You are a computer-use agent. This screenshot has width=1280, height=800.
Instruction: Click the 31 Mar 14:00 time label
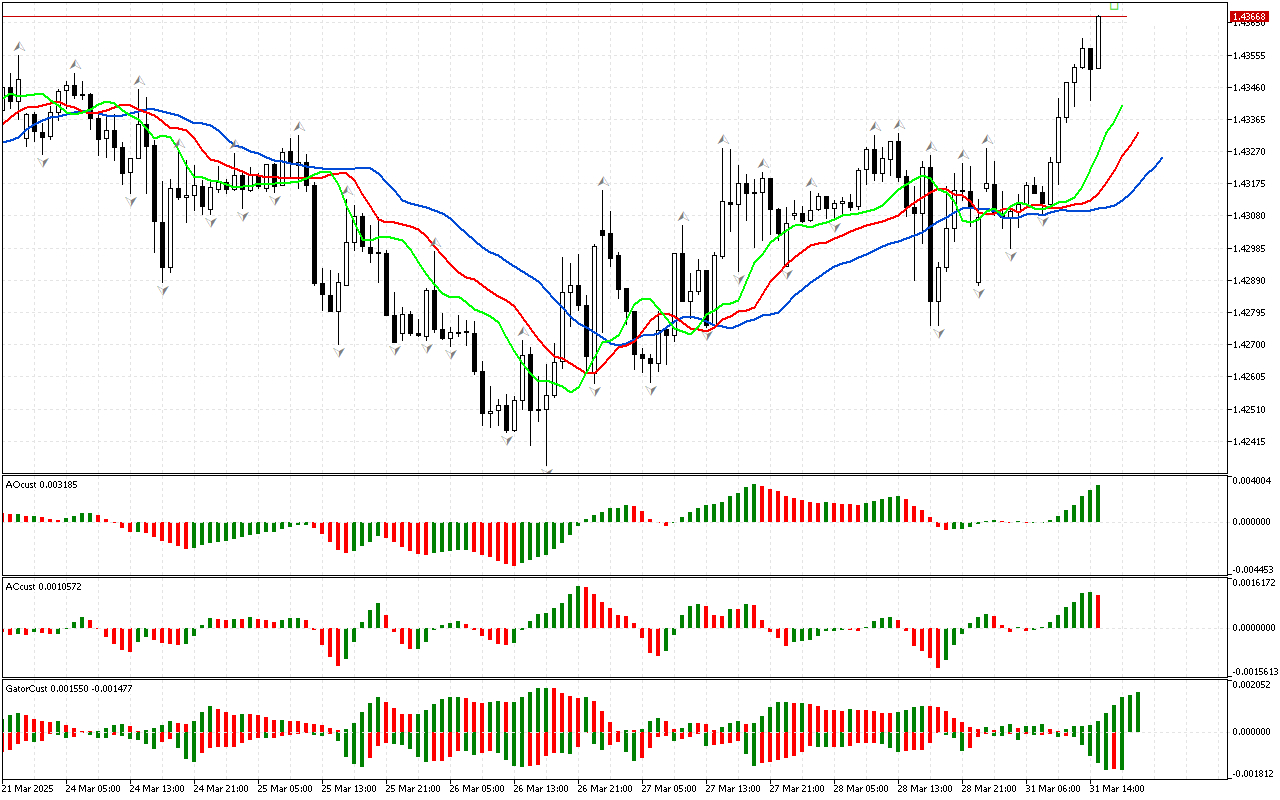coord(1117,788)
